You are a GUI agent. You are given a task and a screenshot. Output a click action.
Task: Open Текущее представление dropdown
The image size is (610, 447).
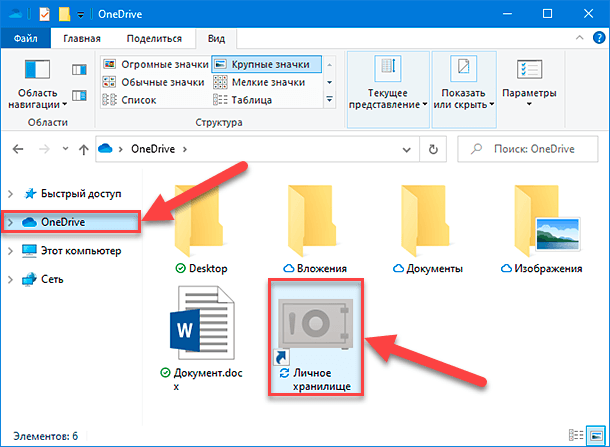click(388, 89)
